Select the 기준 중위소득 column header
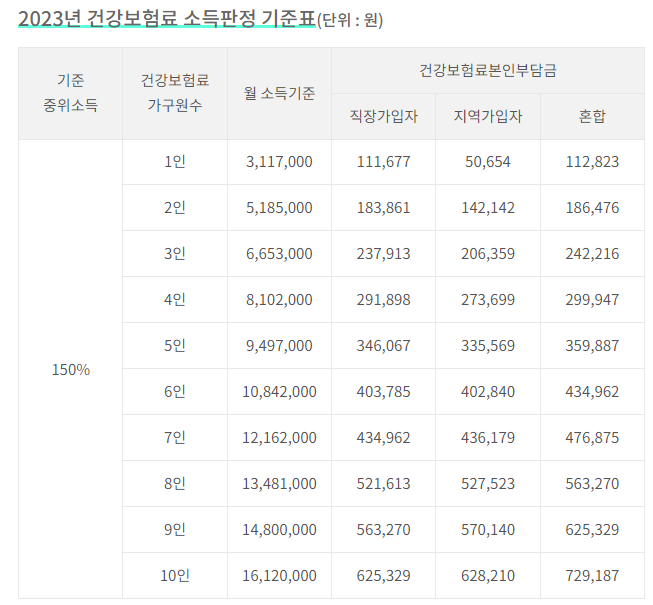Screen dimensions: 653x605 point(70,93)
